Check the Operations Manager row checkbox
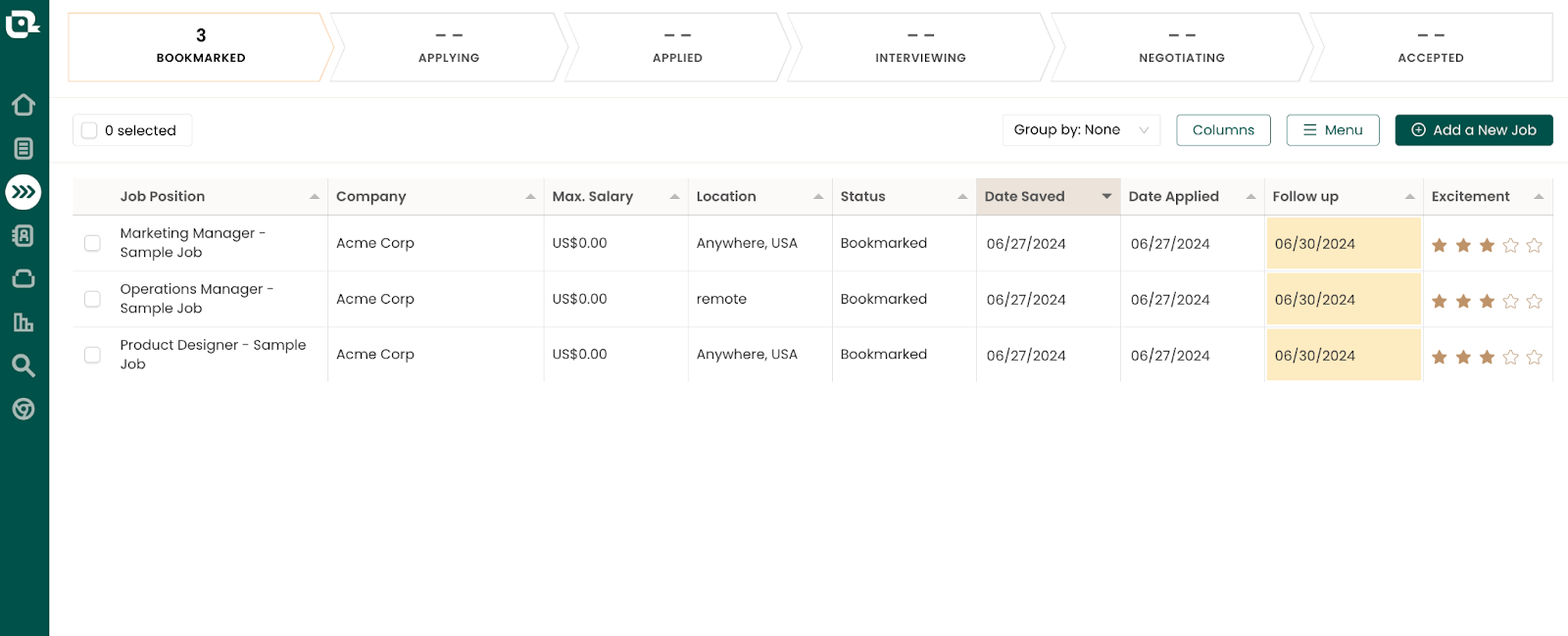The image size is (1568, 636). [92, 299]
